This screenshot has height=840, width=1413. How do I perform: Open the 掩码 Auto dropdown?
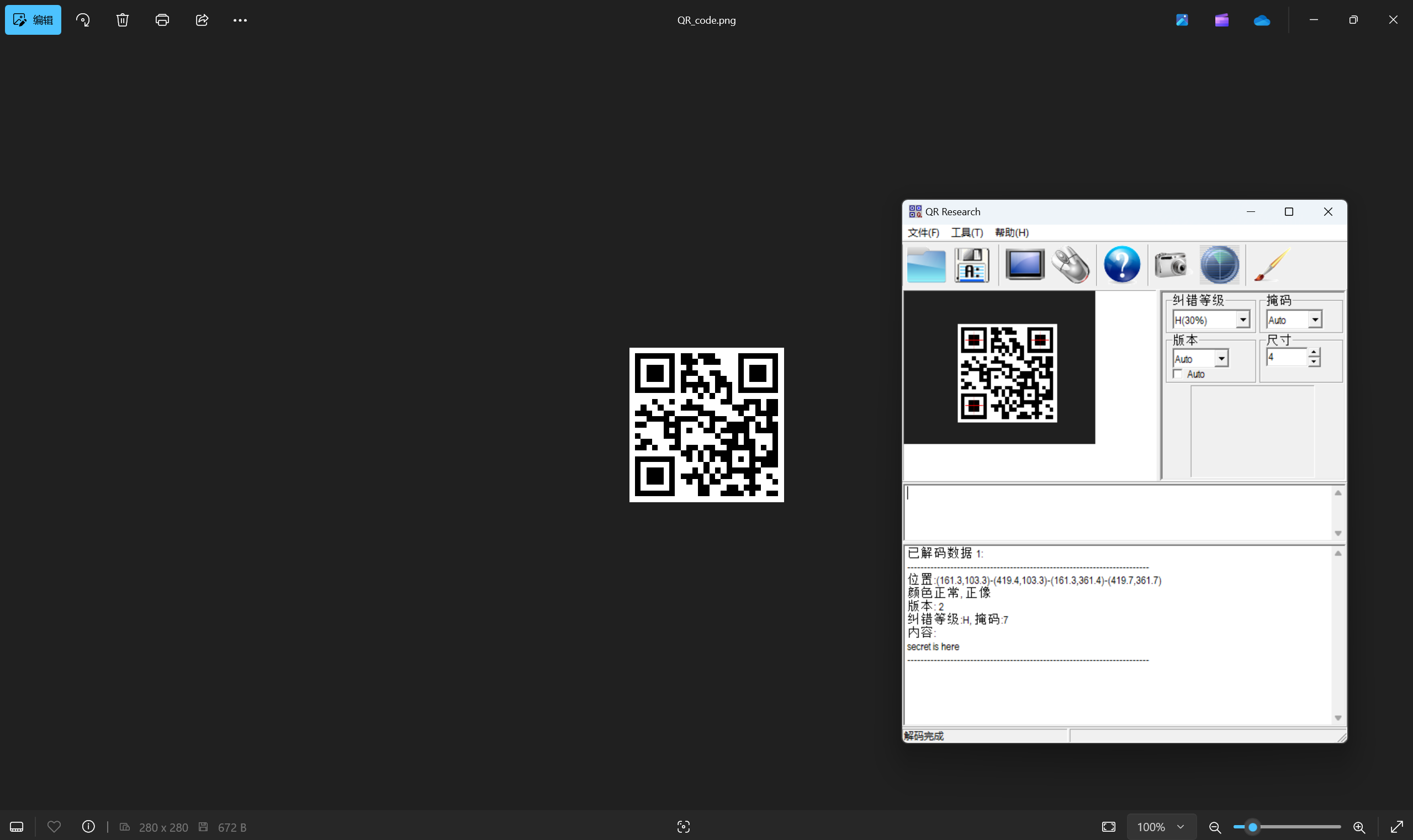click(x=1315, y=320)
